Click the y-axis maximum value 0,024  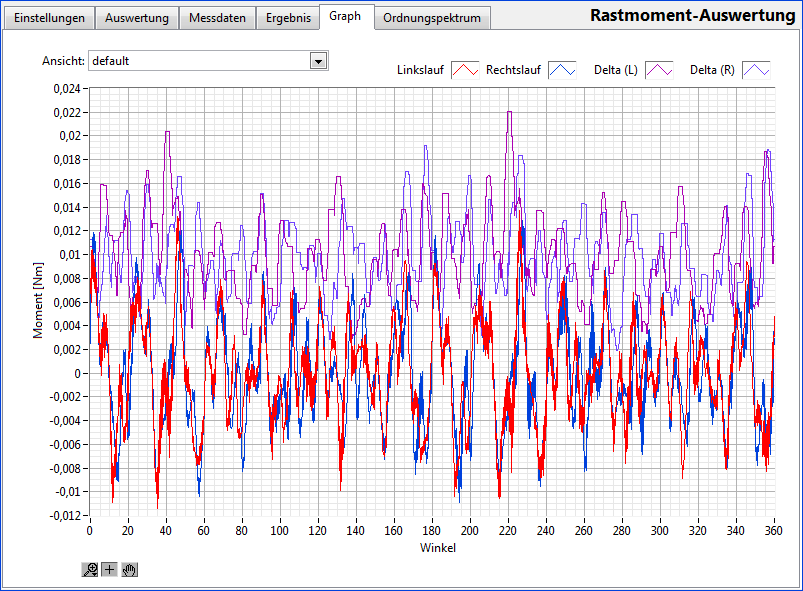tap(67, 89)
